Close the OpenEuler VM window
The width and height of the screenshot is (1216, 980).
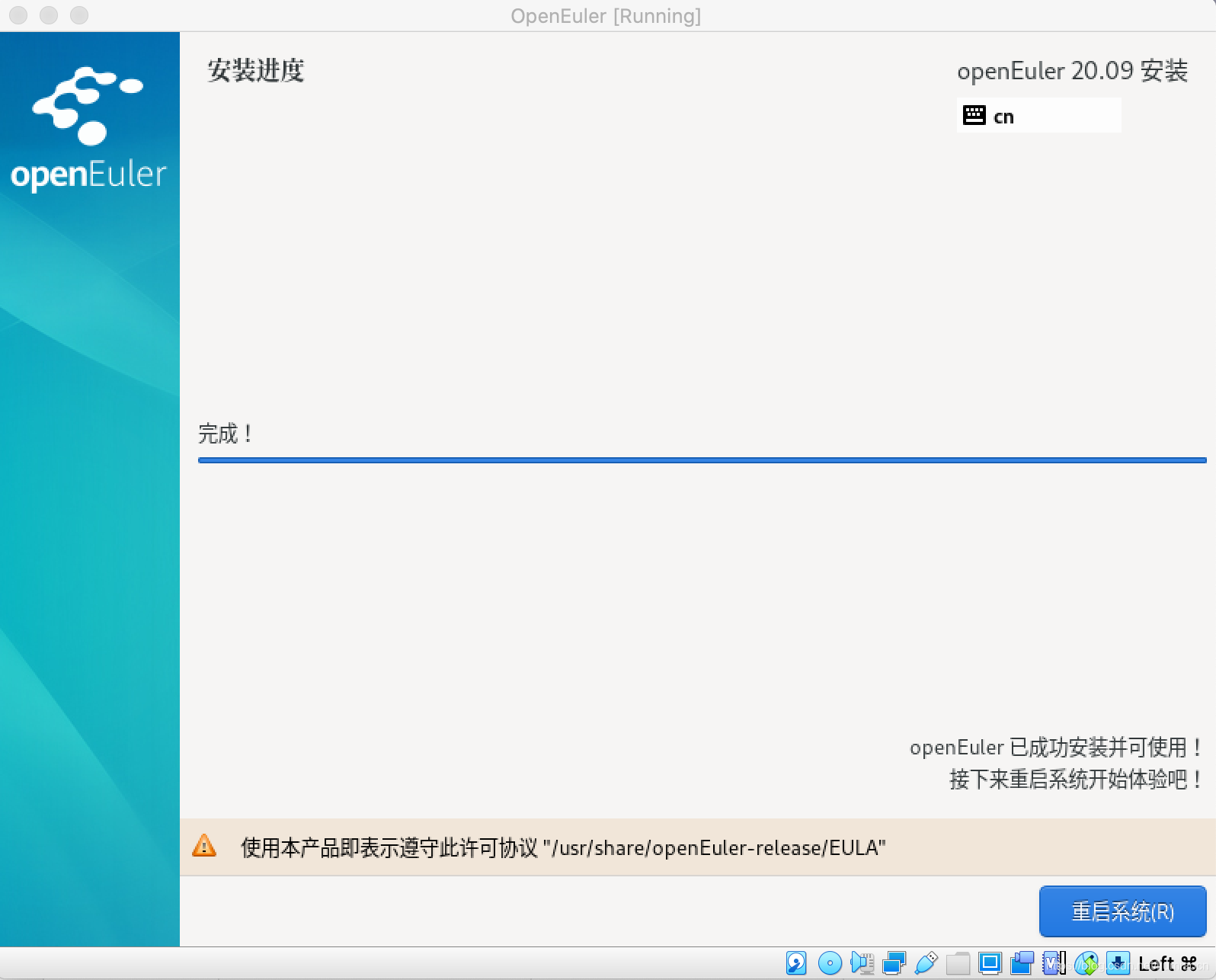pyautogui.click(x=18, y=15)
